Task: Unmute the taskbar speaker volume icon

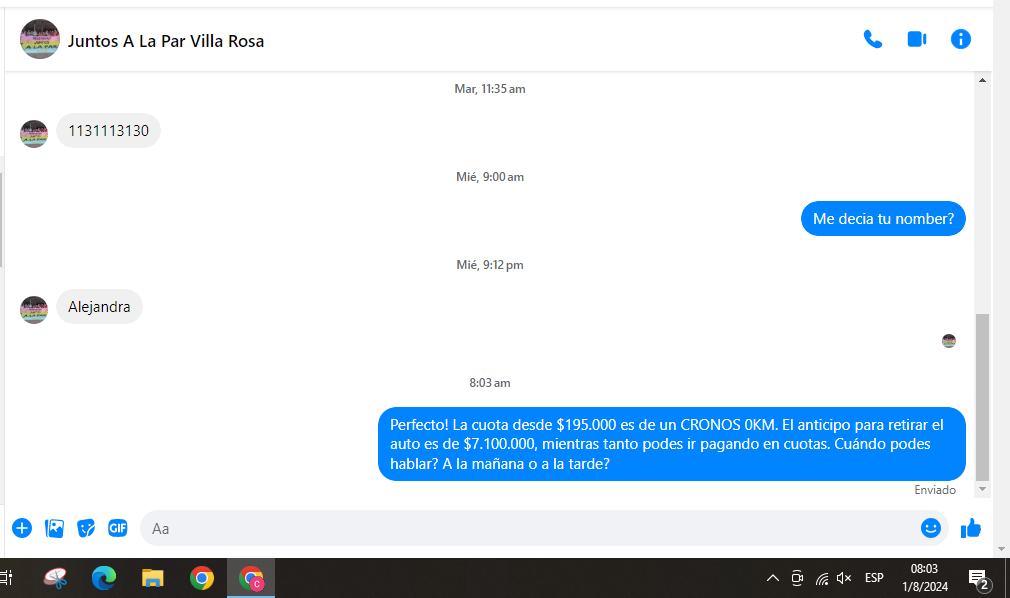Action: pyautogui.click(x=844, y=578)
